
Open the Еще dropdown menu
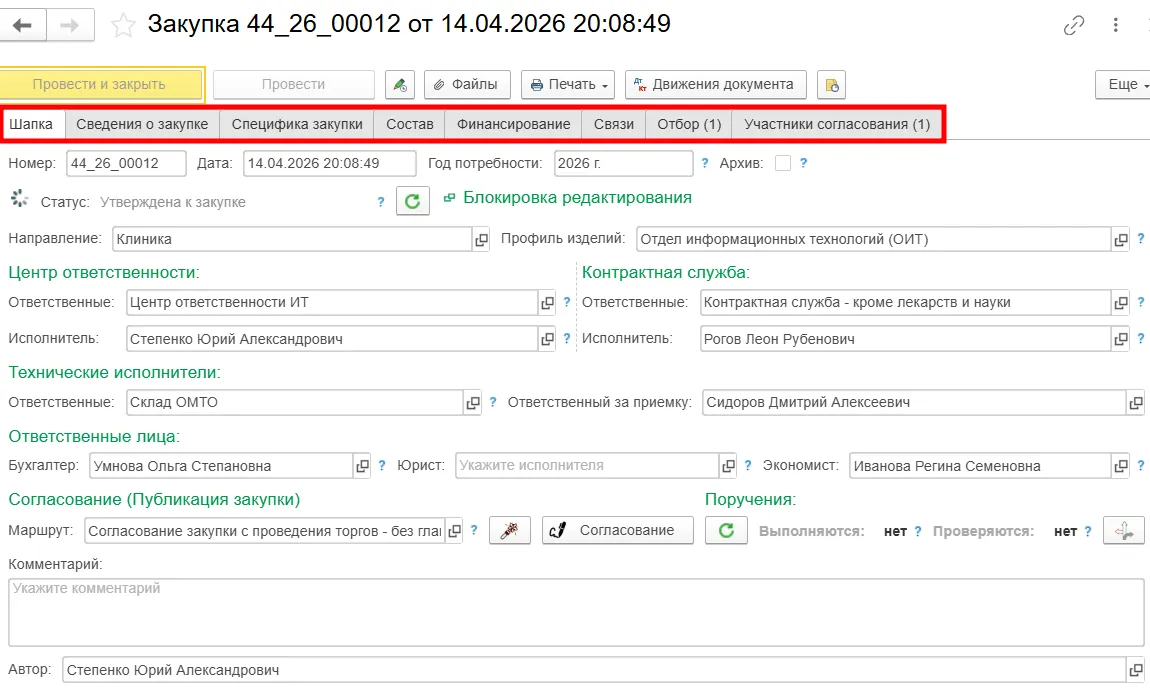click(1123, 84)
